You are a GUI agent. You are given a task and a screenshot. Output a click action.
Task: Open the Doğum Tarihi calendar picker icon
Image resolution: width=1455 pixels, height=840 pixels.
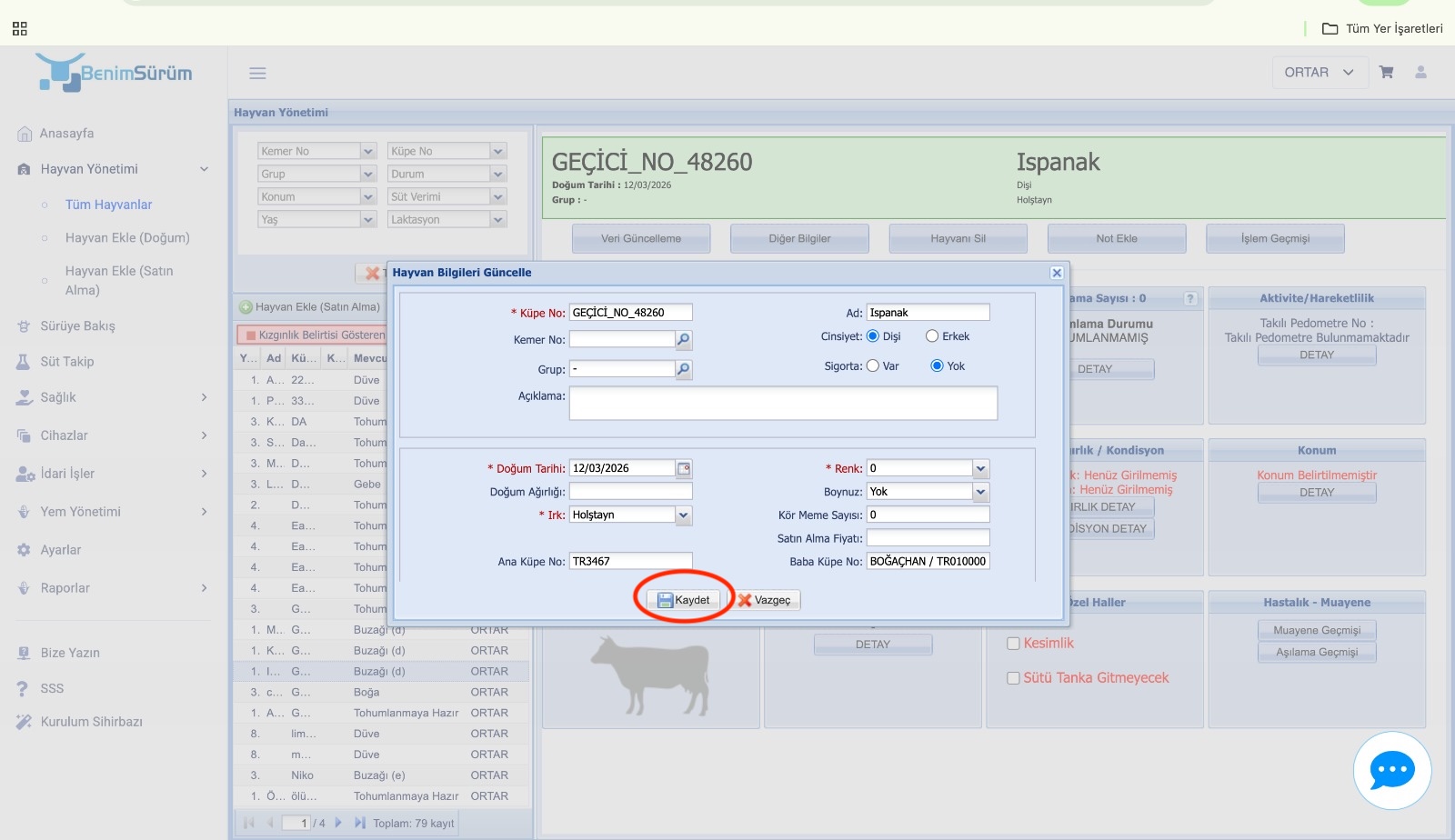point(684,468)
